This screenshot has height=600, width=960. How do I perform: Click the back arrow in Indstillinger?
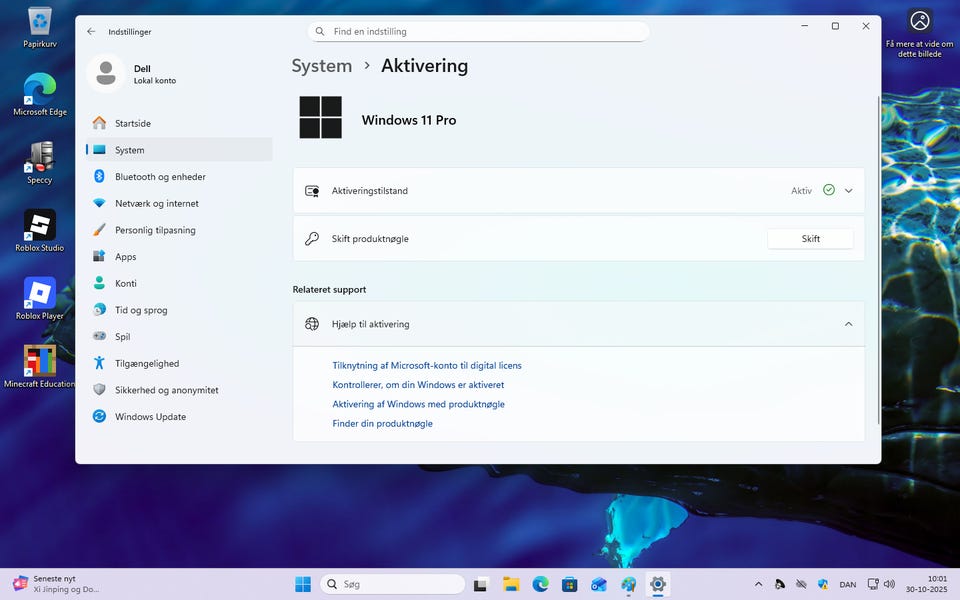[91, 31]
